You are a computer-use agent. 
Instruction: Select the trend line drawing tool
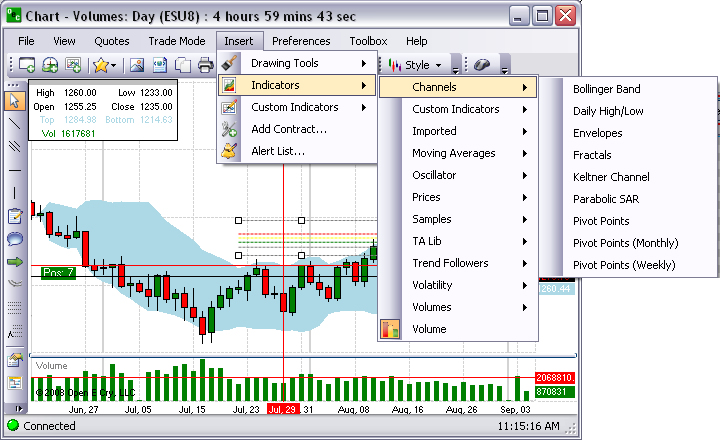coord(15,123)
